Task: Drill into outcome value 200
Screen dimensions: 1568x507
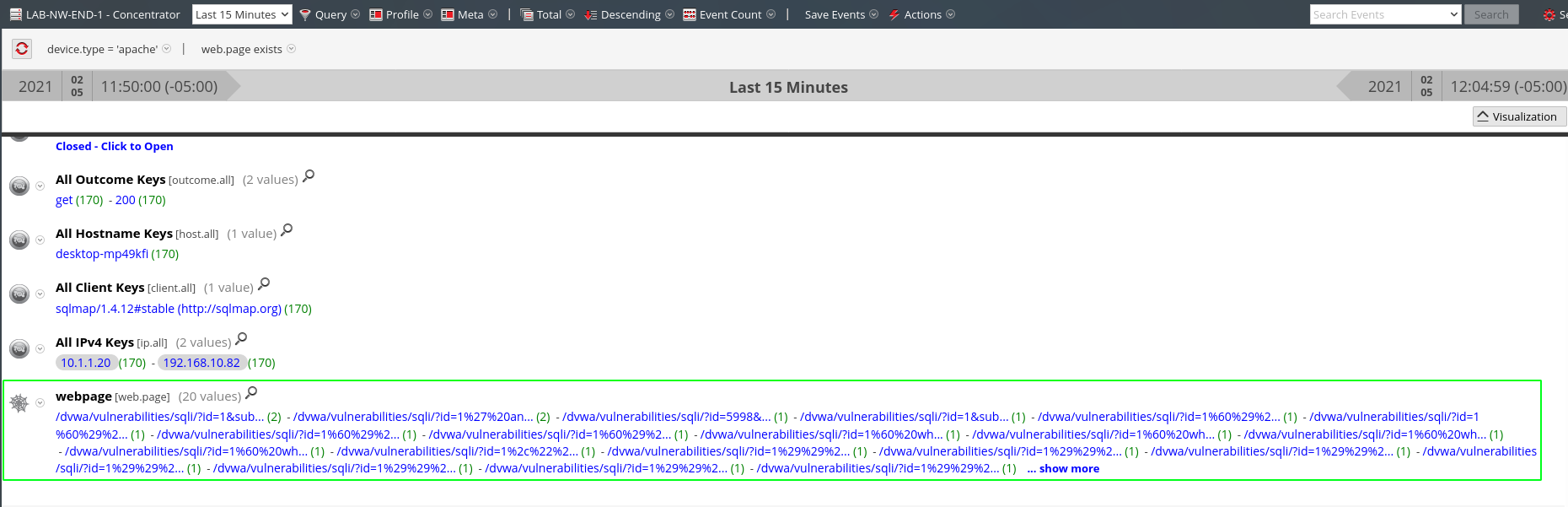Action: click(126, 200)
